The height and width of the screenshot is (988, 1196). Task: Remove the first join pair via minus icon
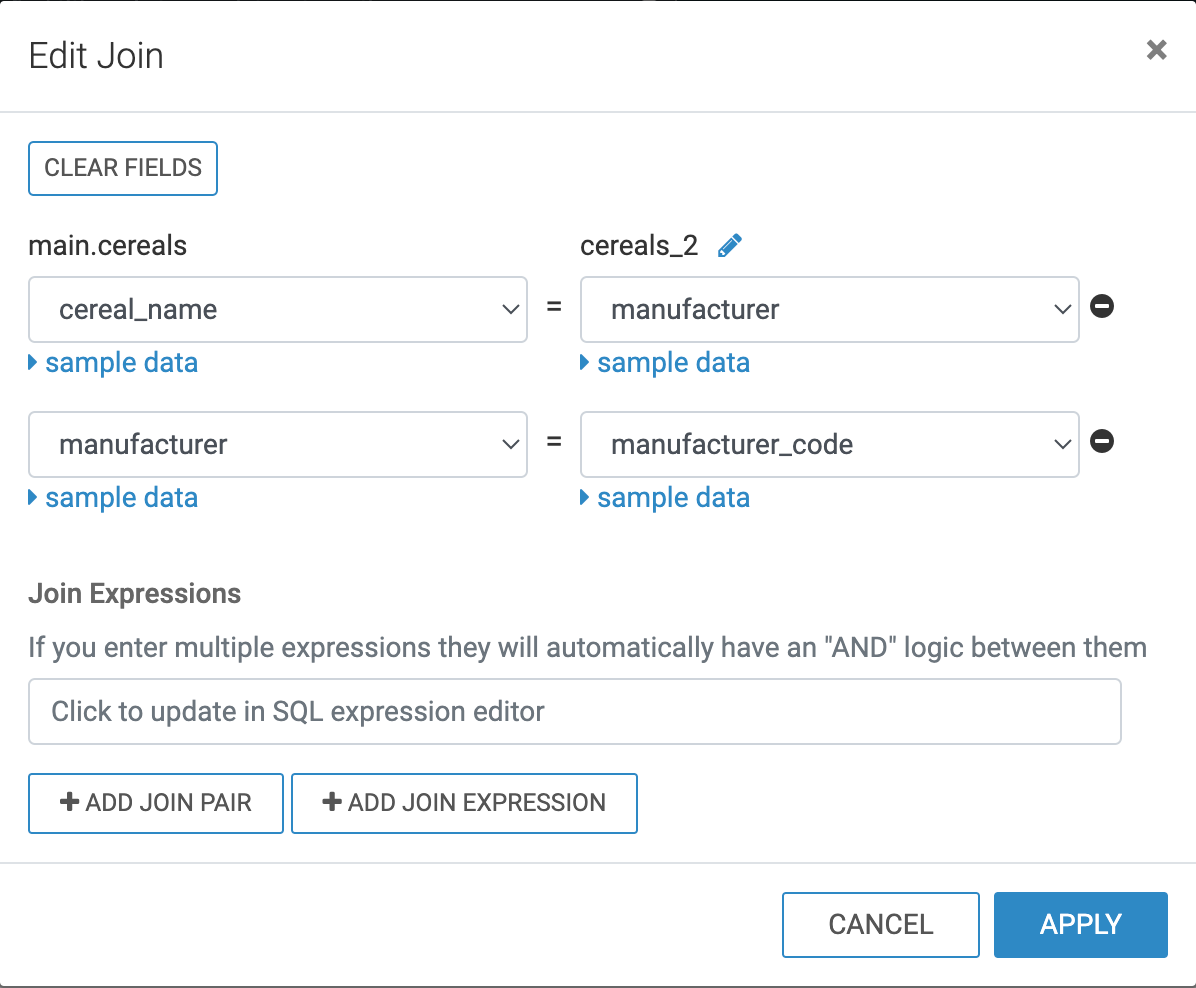point(1102,307)
